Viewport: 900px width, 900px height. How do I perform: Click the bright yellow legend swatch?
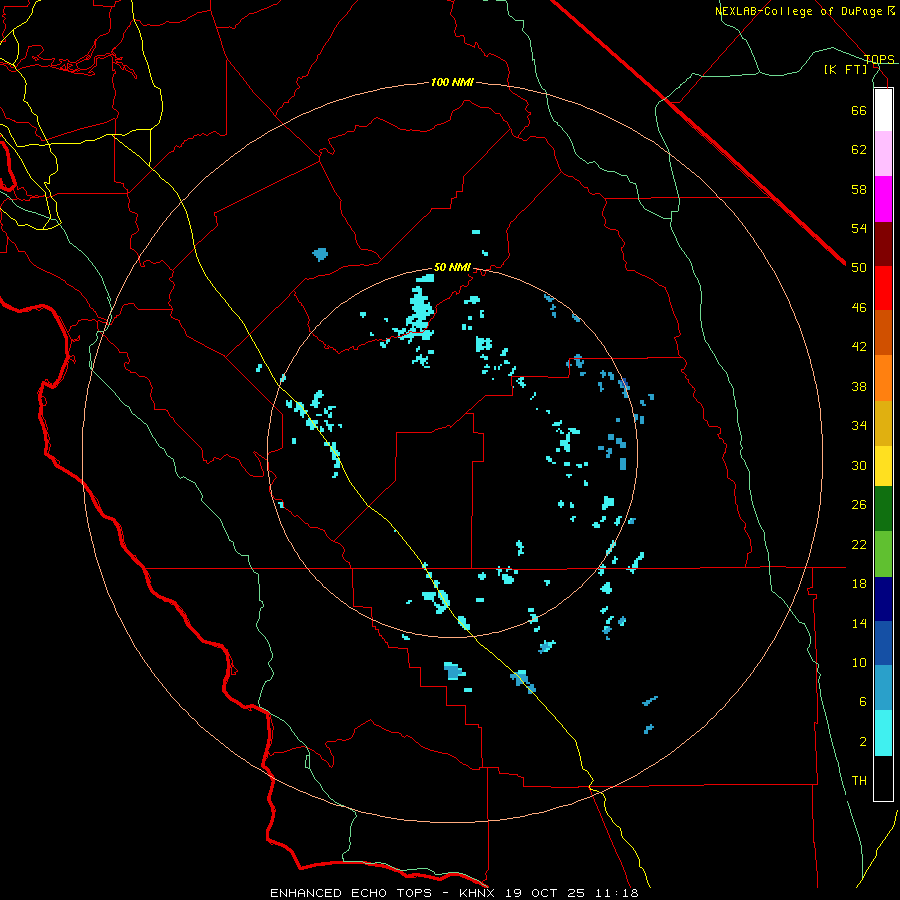(883, 466)
